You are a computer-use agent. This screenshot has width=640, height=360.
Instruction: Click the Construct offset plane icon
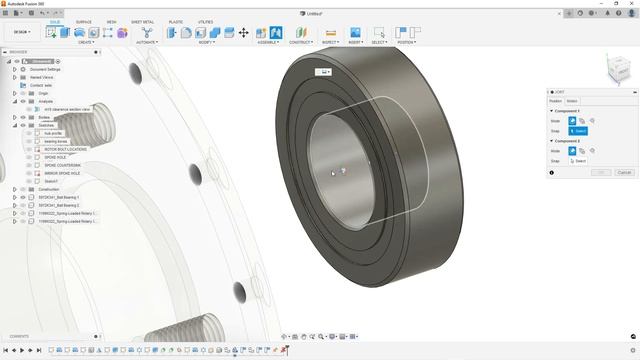point(301,32)
